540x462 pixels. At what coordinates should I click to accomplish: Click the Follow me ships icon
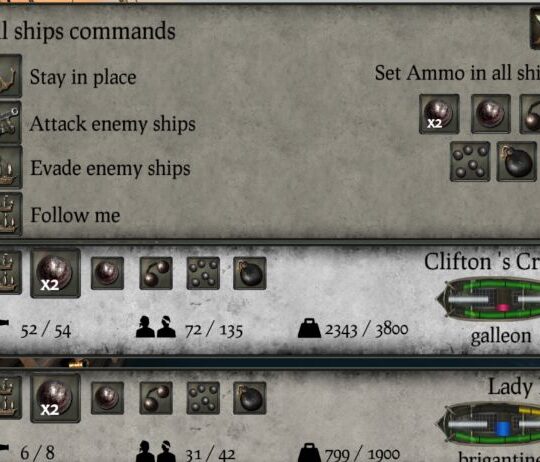[10, 214]
